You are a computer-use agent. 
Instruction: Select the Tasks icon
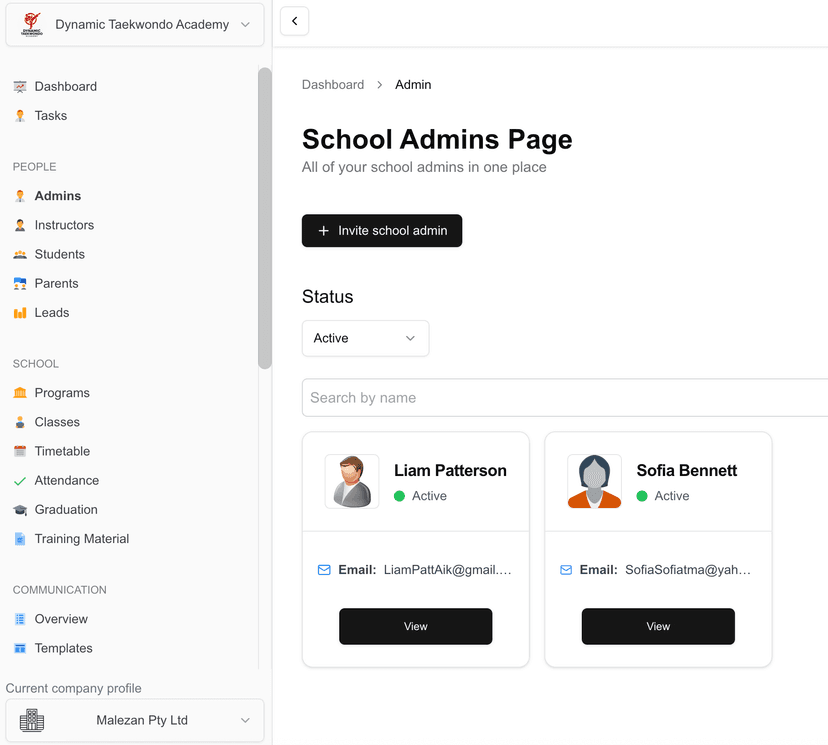[19, 115]
